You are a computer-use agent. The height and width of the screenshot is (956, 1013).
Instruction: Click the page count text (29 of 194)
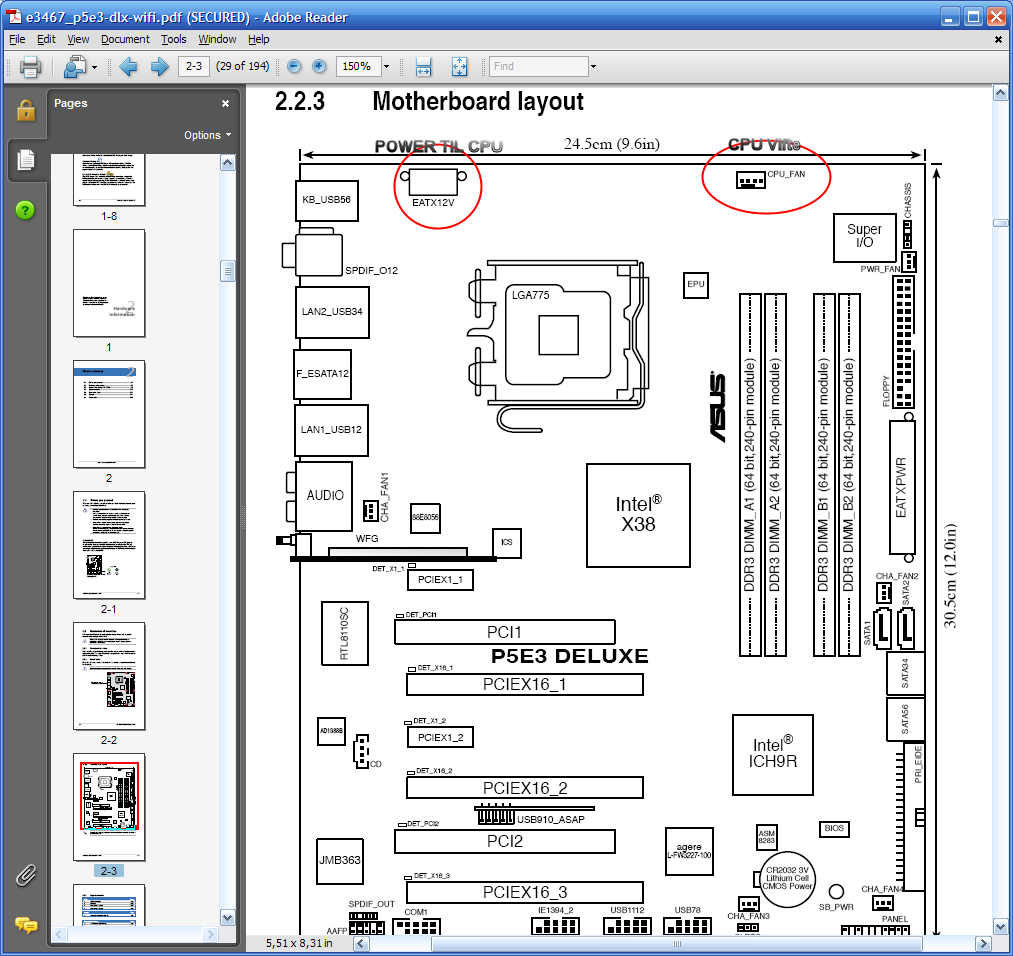click(x=242, y=66)
